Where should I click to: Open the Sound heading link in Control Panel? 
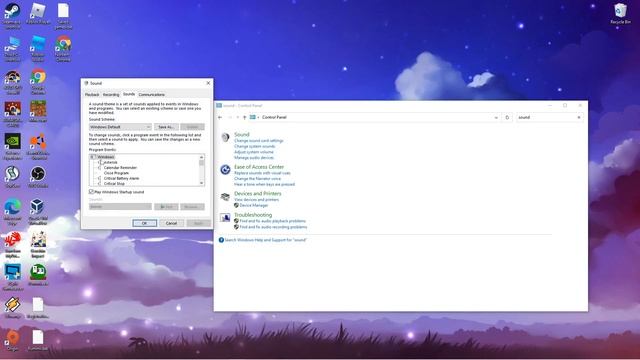click(242, 134)
